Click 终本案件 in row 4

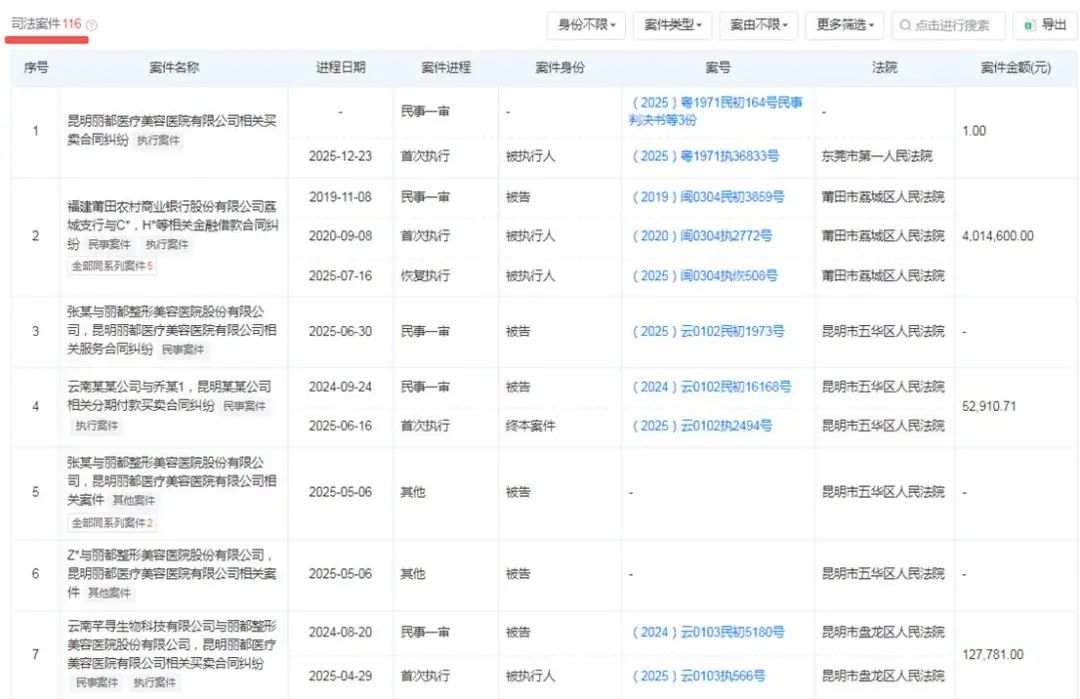[x=530, y=426]
